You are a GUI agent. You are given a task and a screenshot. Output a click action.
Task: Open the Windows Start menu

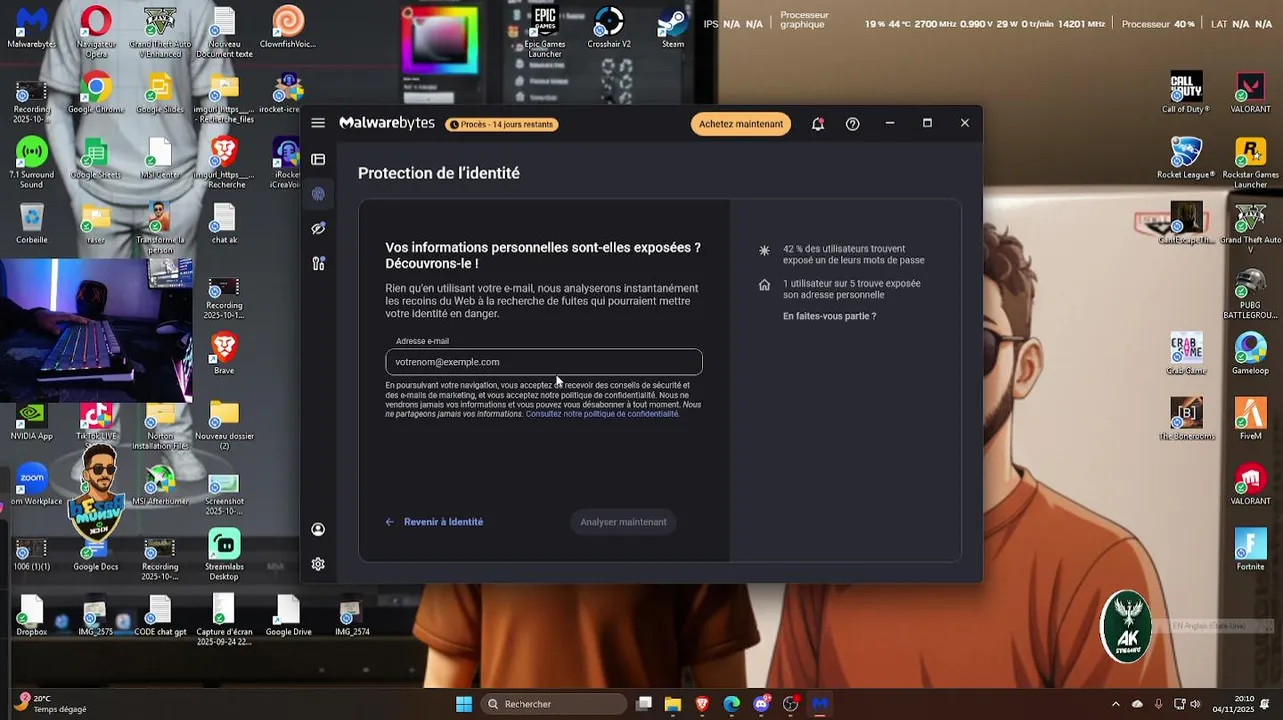[464, 704]
